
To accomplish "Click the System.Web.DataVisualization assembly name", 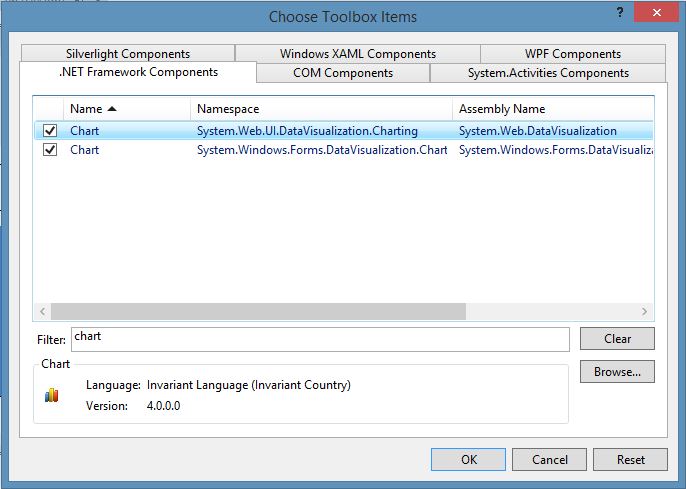I will pos(538,130).
